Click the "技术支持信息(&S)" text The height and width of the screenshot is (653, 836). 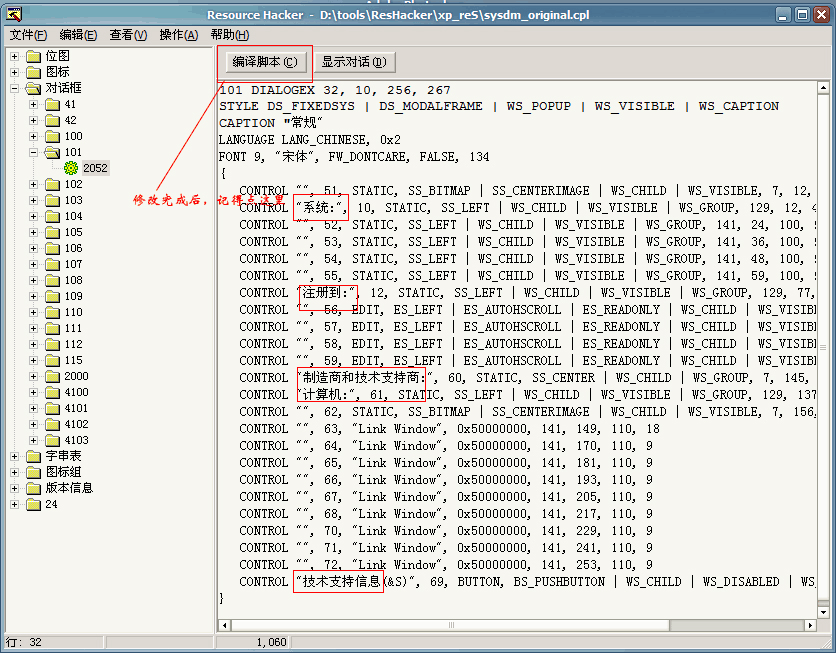[354, 581]
